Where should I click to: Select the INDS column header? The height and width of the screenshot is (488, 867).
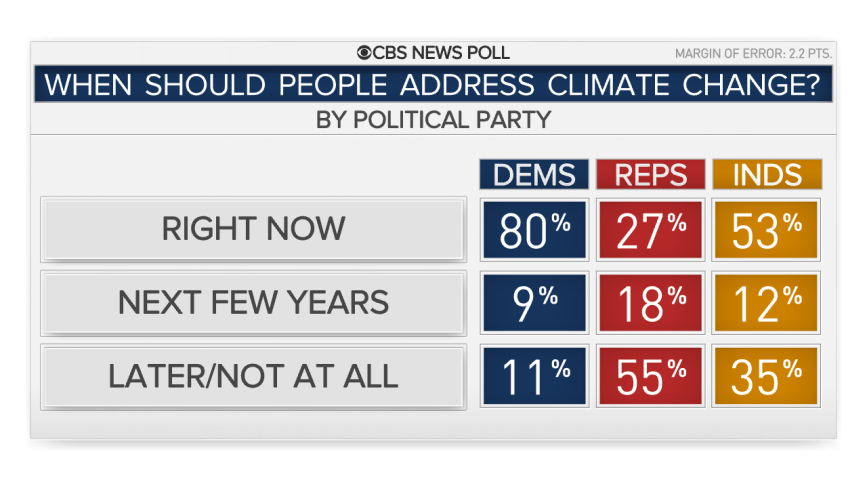tap(767, 175)
